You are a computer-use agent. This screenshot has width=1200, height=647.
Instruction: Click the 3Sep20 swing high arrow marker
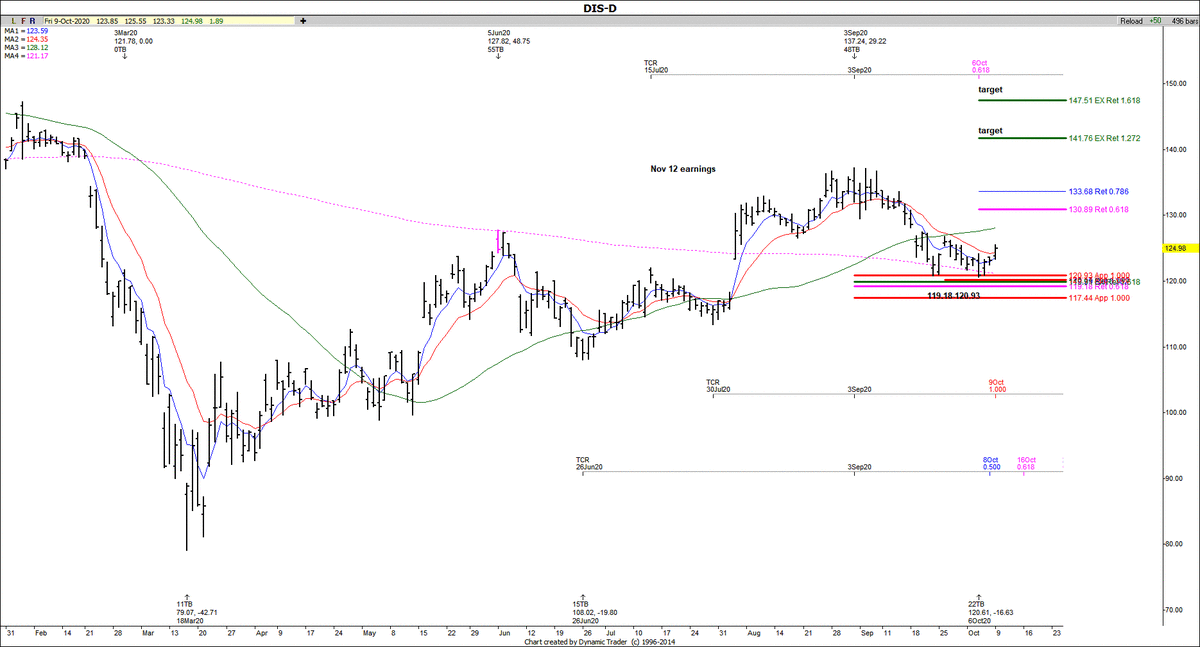[853, 56]
